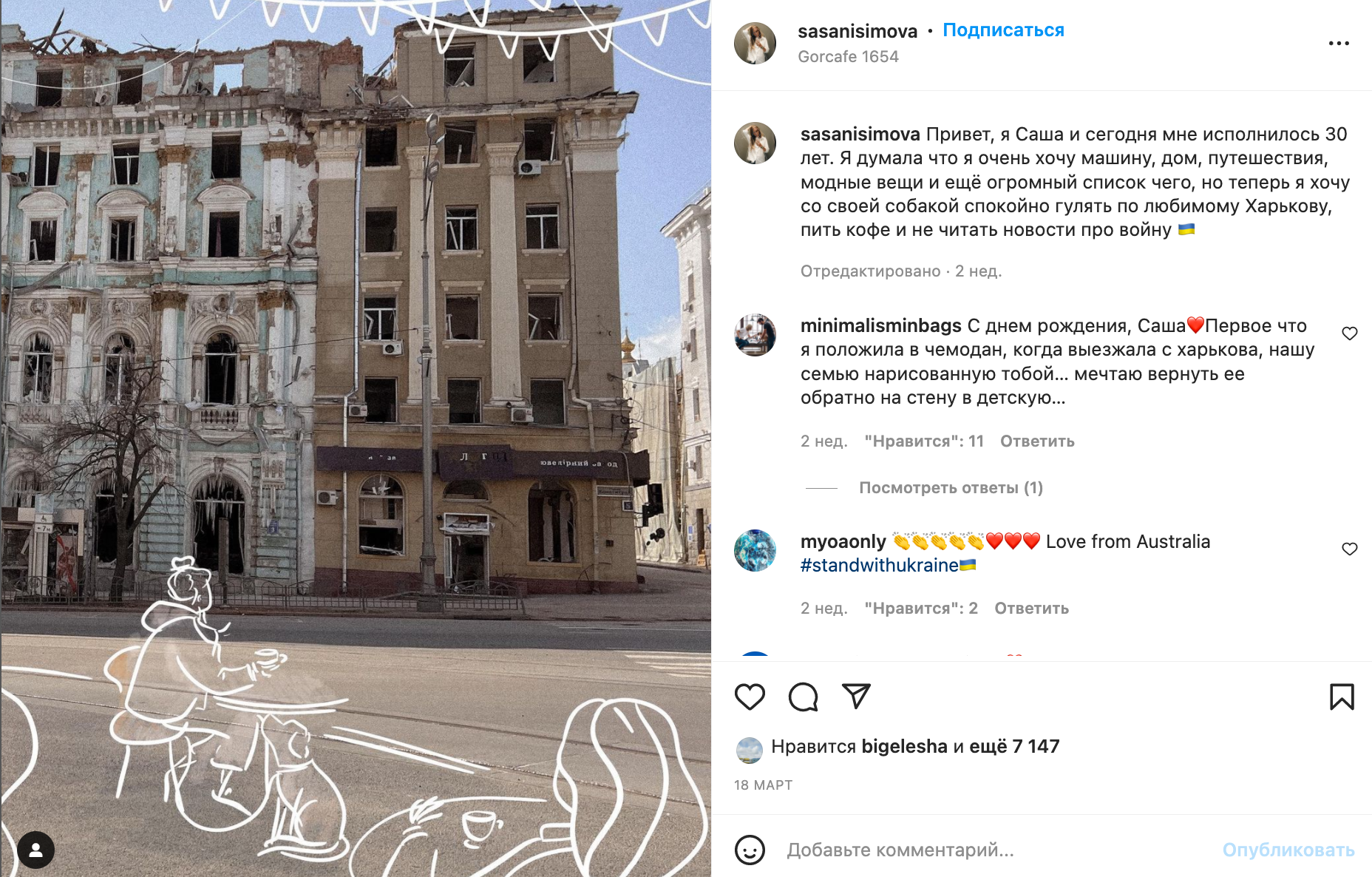The width and height of the screenshot is (1372, 877).
Task: Open the sasanisimova profile avatar in the header
Action: [x=755, y=43]
